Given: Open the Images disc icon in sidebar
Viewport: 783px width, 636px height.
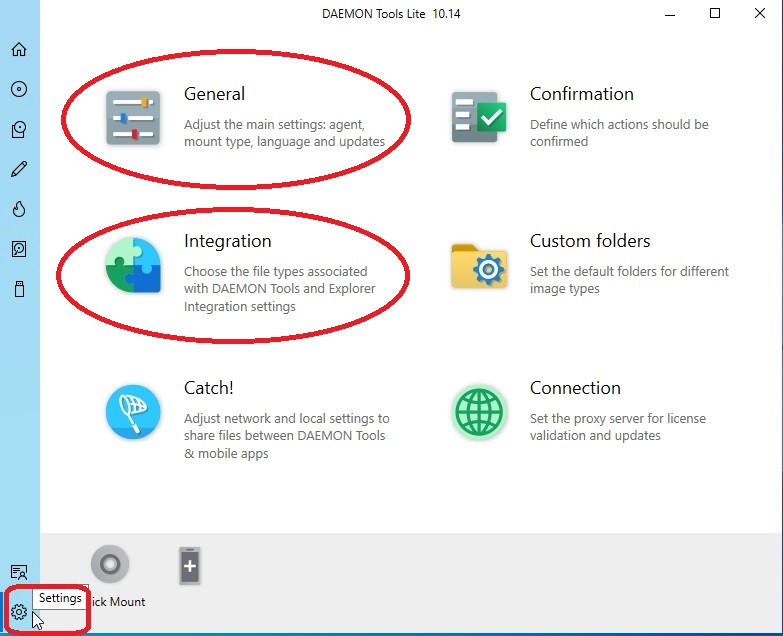Looking at the screenshot, I should click(x=19, y=89).
